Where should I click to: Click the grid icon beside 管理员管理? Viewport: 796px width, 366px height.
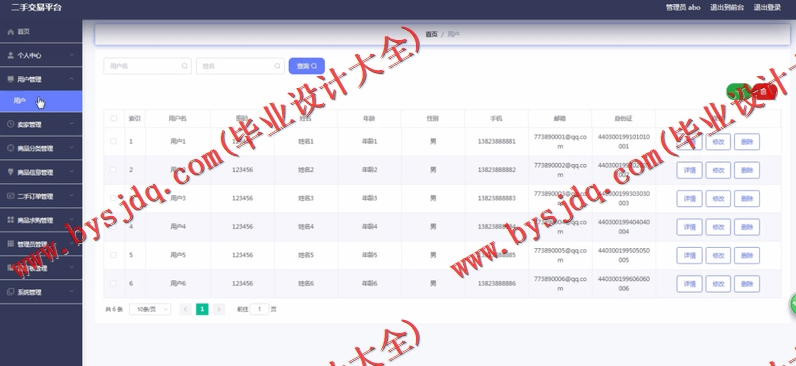coord(10,244)
